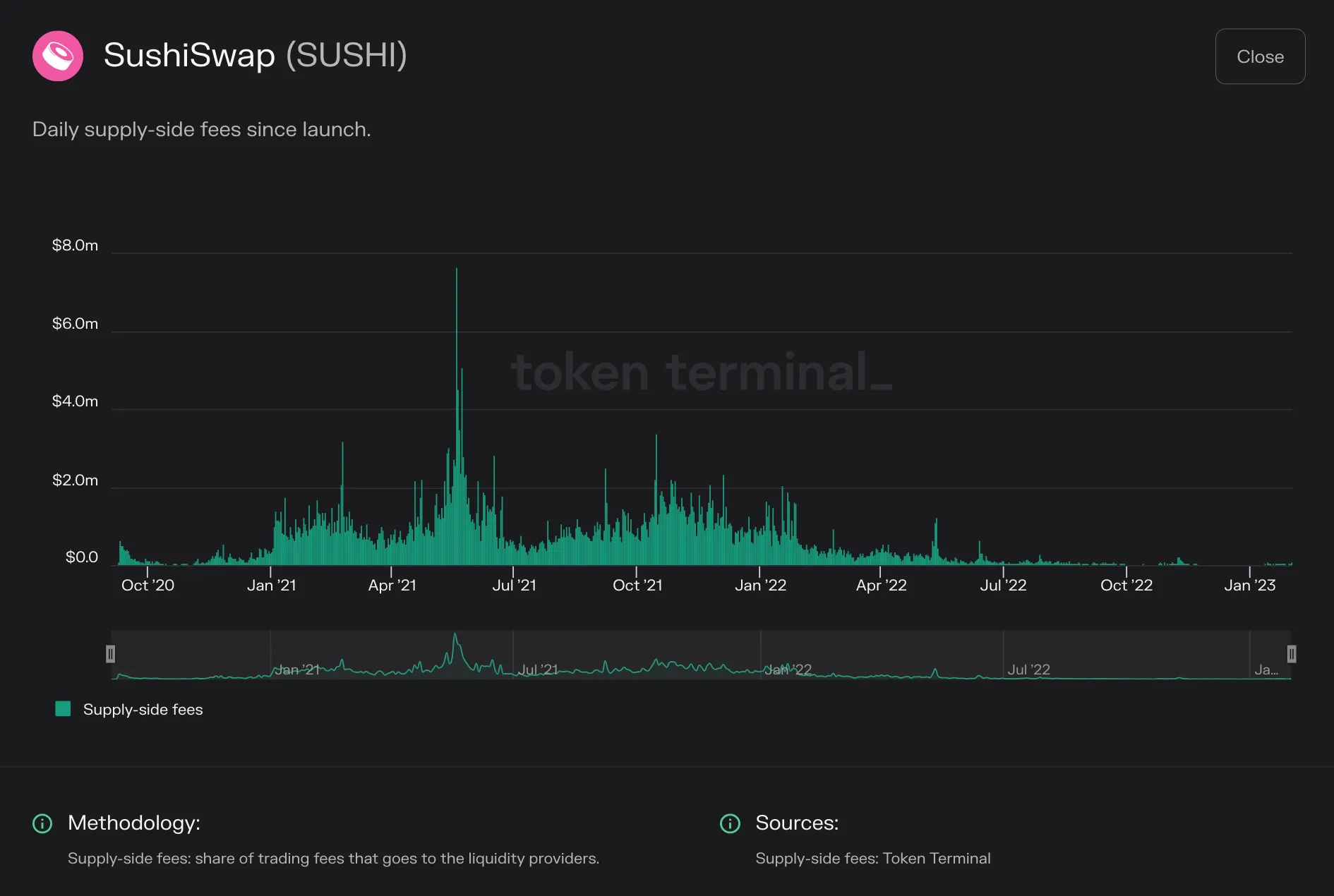This screenshot has height=896, width=1334.
Task: Click the Methodology heading
Action: [x=134, y=823]
